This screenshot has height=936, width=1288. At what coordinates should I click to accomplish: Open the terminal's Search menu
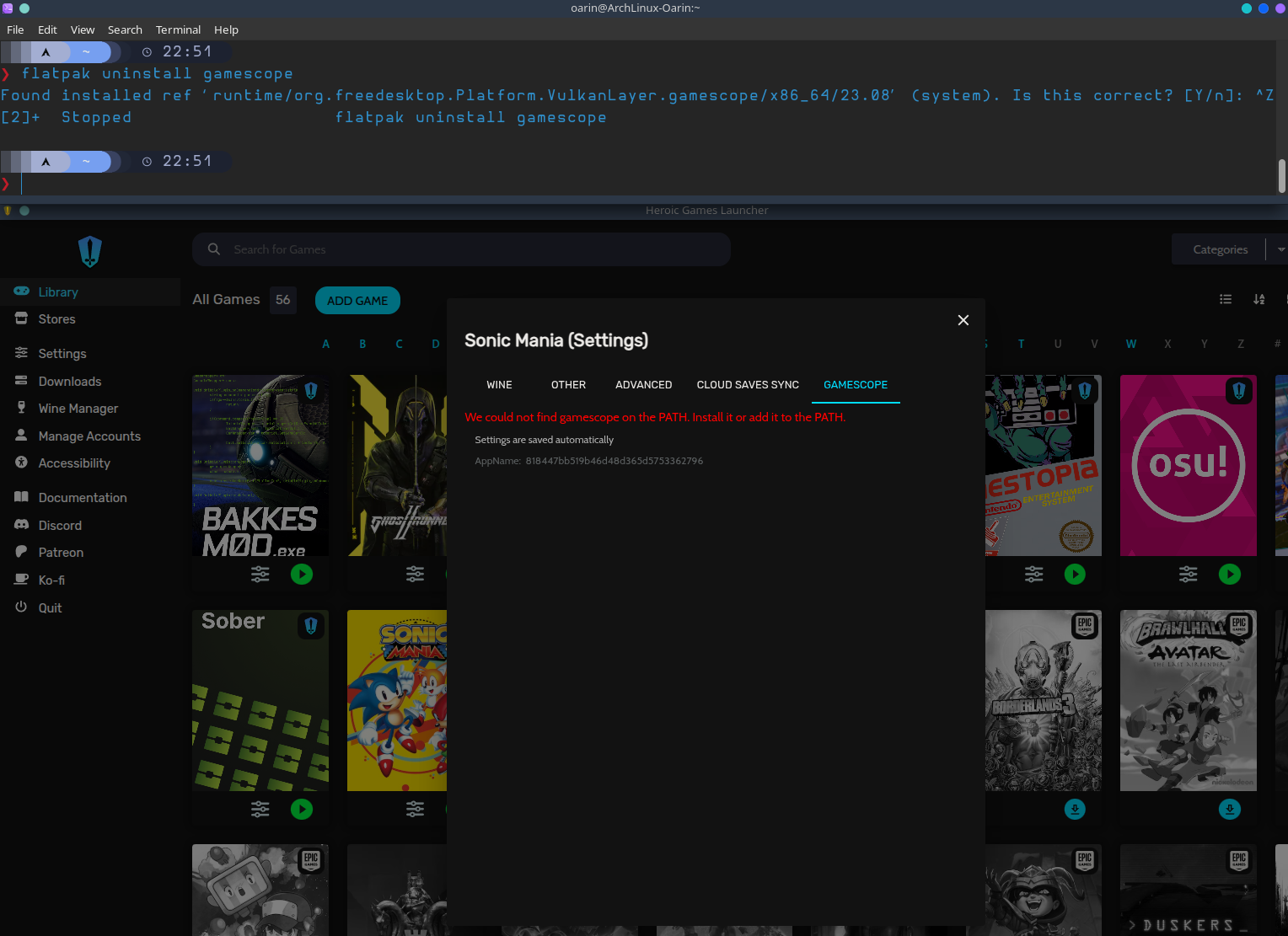pos(125,29)
